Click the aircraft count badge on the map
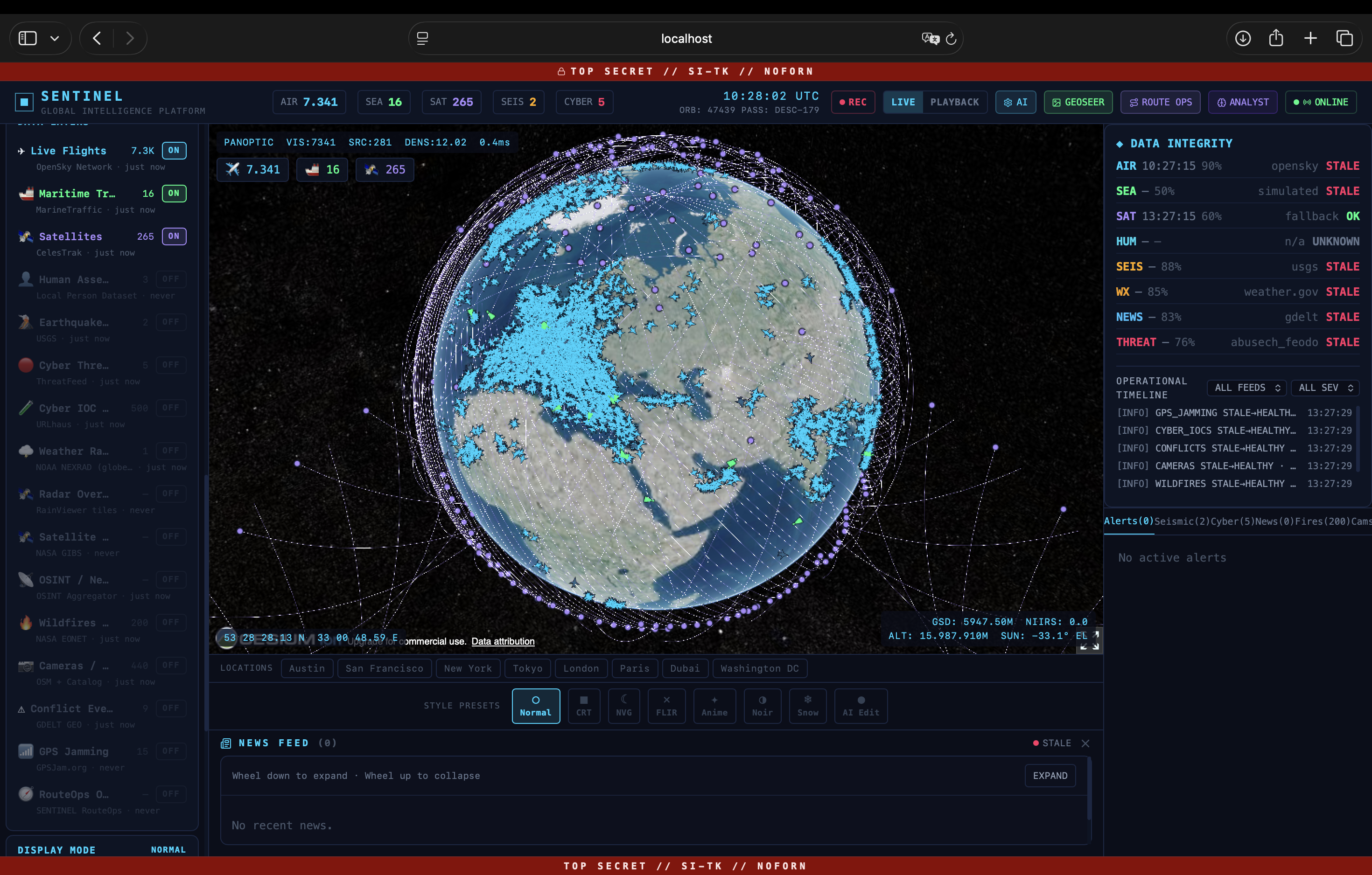Screen dimensions: 1372x875 [253, 169]
